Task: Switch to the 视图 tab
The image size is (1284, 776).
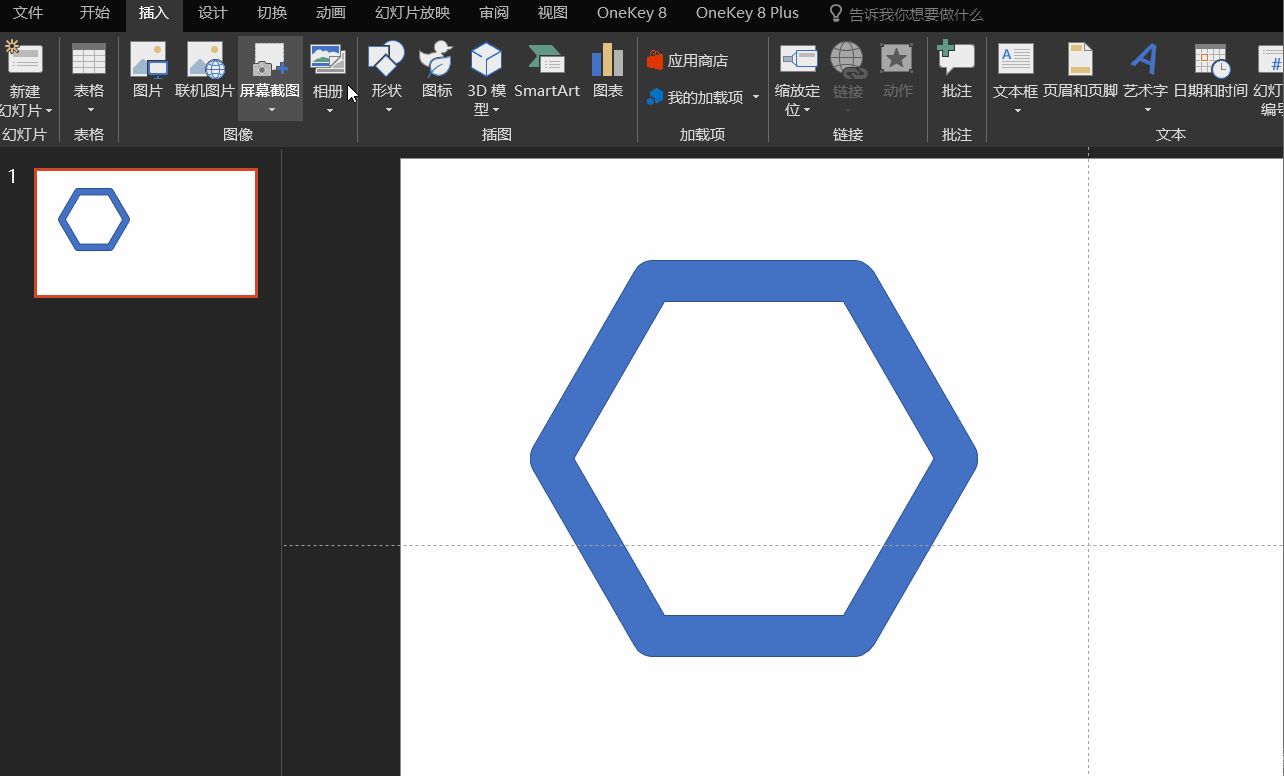Action: [553, 14]
